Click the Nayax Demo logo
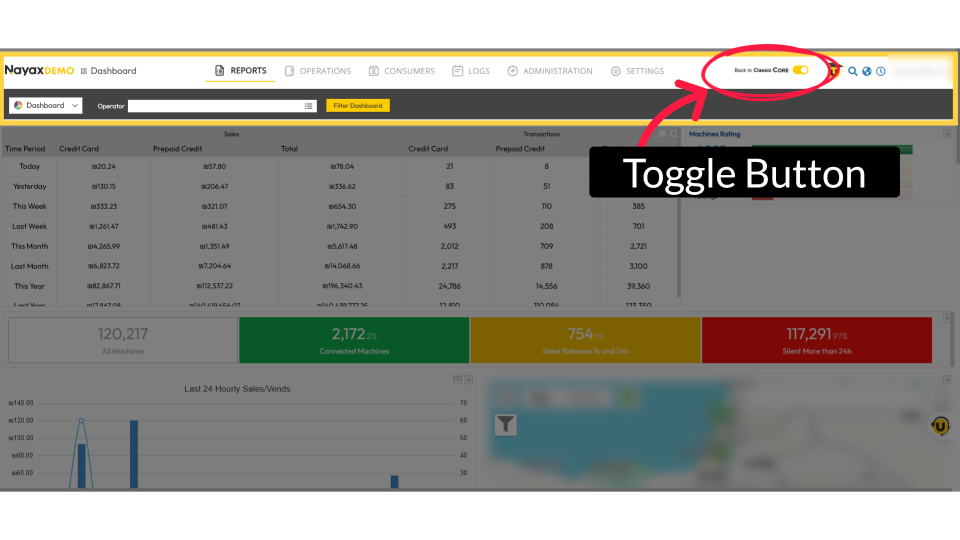The width and height of the screenshot is (960, 540). coord(39,71)
